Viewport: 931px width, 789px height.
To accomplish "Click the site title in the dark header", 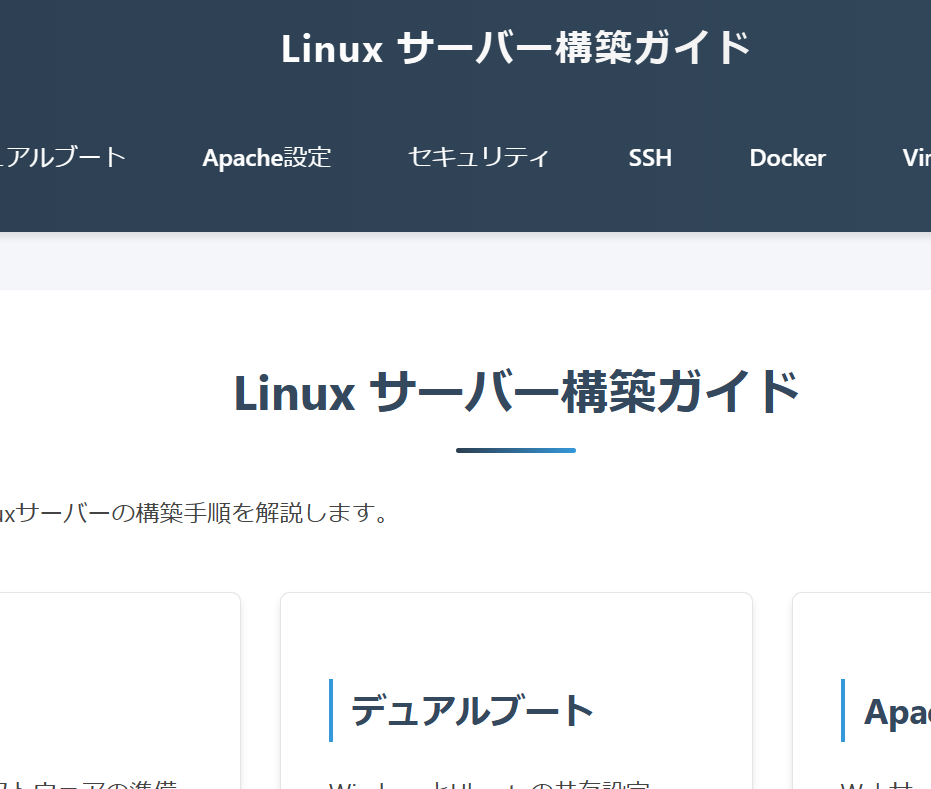I will pos(515,48).
